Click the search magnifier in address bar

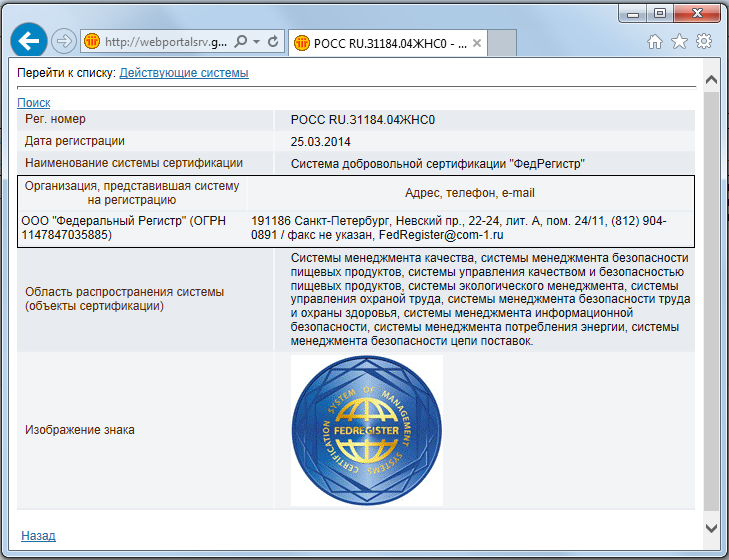(241, 42)
